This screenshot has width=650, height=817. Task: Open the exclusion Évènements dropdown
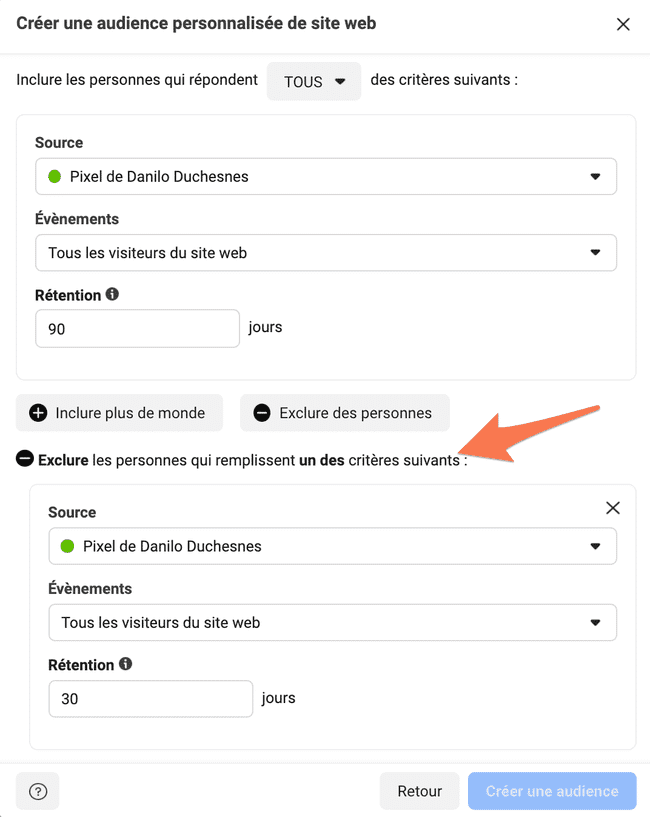pos(333,623)
